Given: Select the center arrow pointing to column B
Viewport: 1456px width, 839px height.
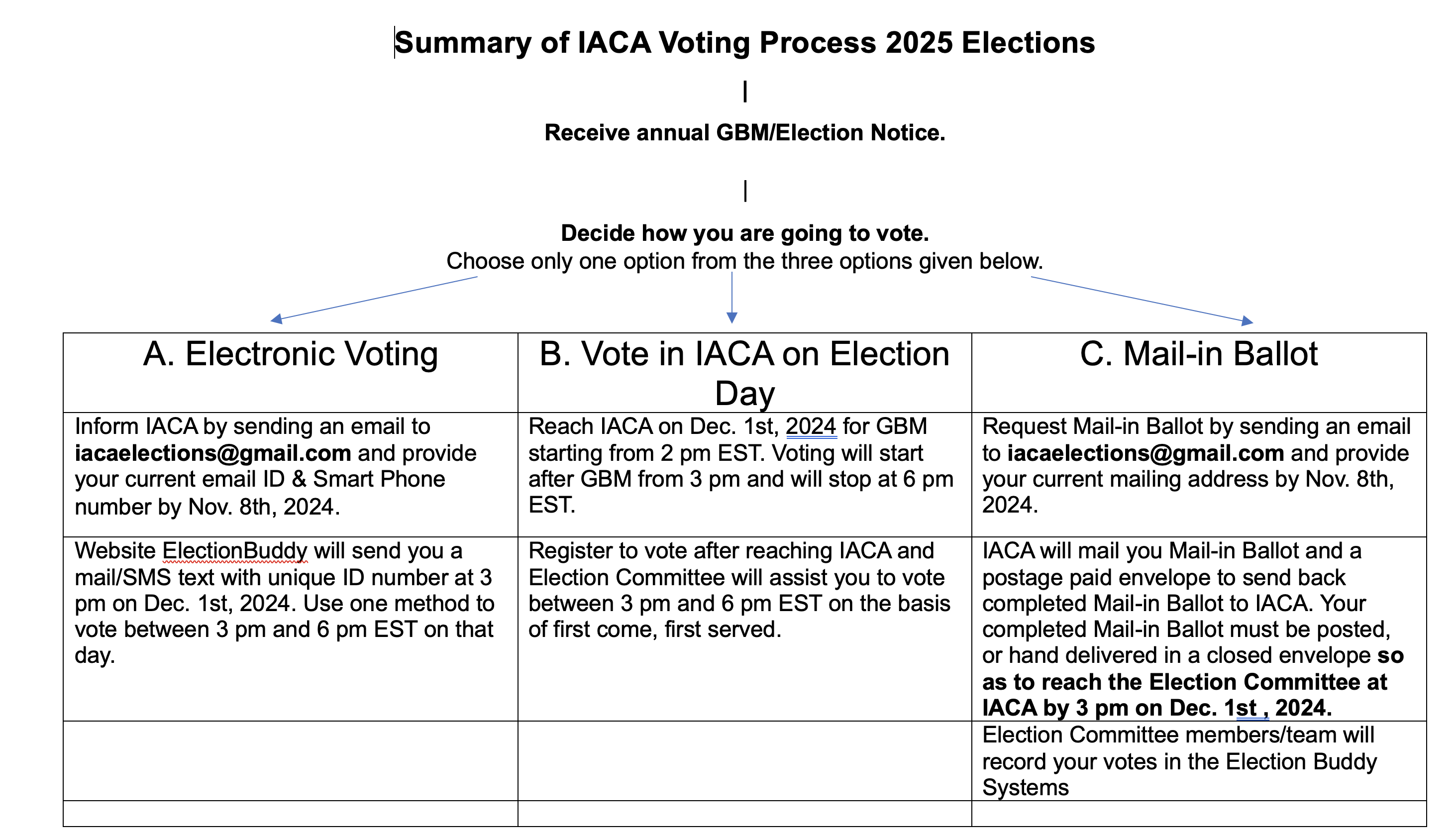Looking at the screenshot, I should pos(732,297).
